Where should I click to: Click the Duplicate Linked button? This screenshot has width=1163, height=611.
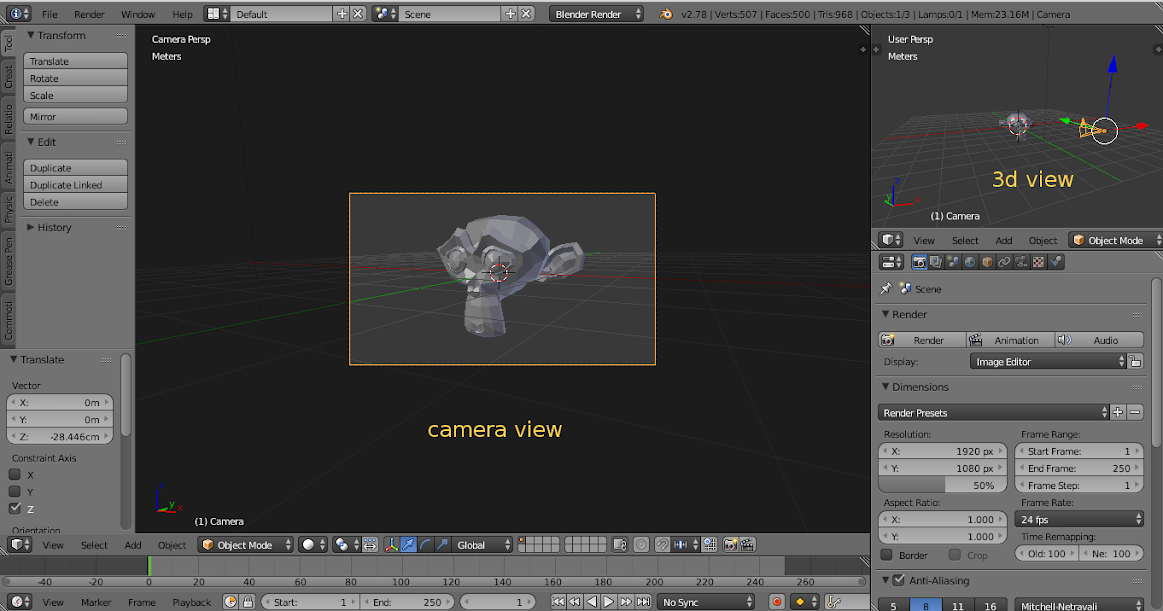point(76,185)
